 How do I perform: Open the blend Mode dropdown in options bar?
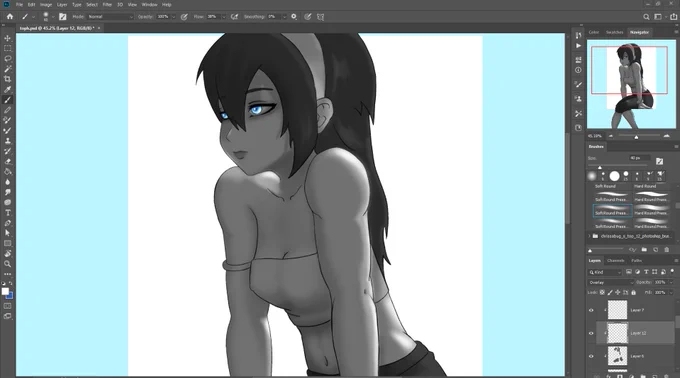pos(110,16)
